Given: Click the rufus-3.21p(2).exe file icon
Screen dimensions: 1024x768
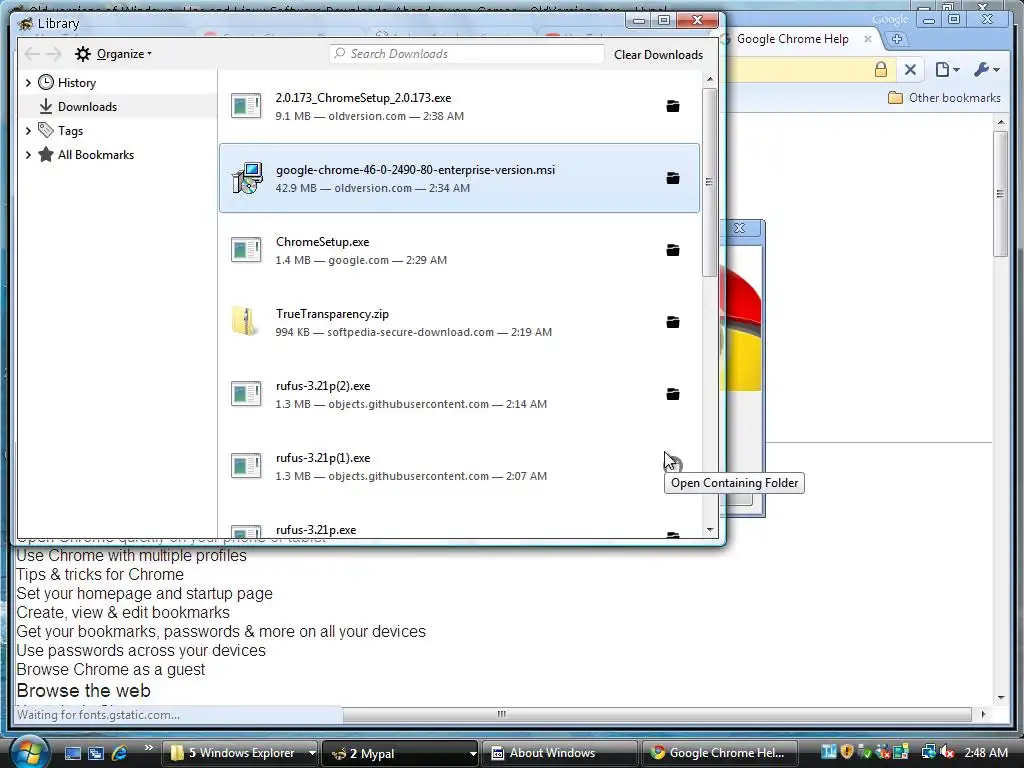Looking at the screenshot, I should pos(246,394).
